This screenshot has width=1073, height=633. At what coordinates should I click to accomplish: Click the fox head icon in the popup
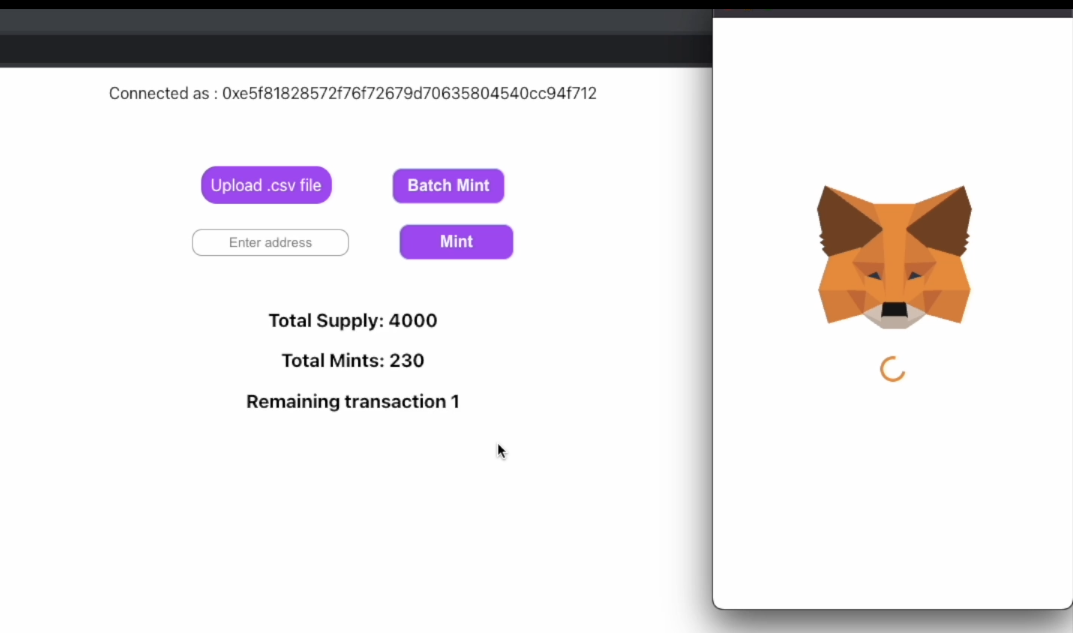pyautogui.click(x=893, y=255)
